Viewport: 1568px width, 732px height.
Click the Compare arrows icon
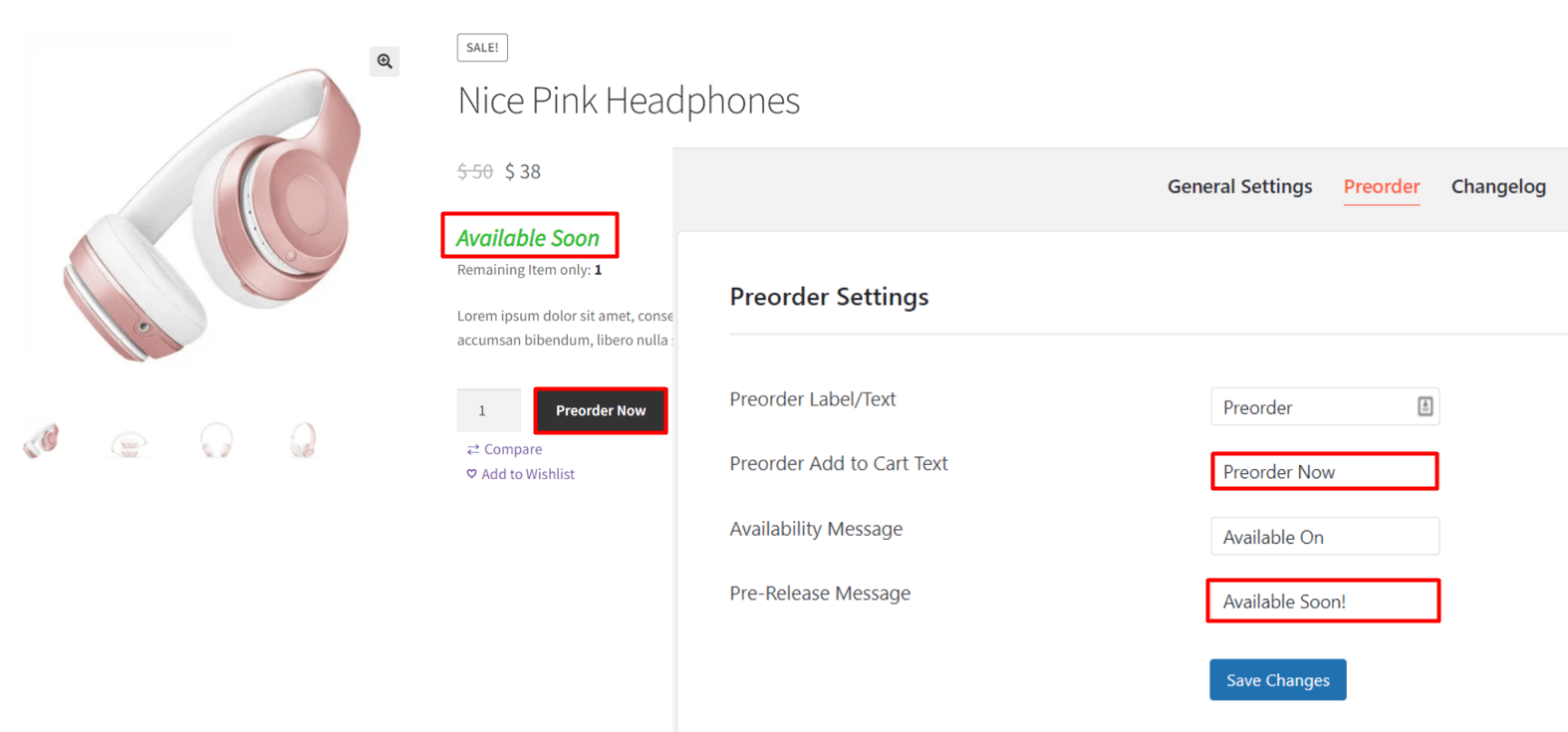(472, 449)
